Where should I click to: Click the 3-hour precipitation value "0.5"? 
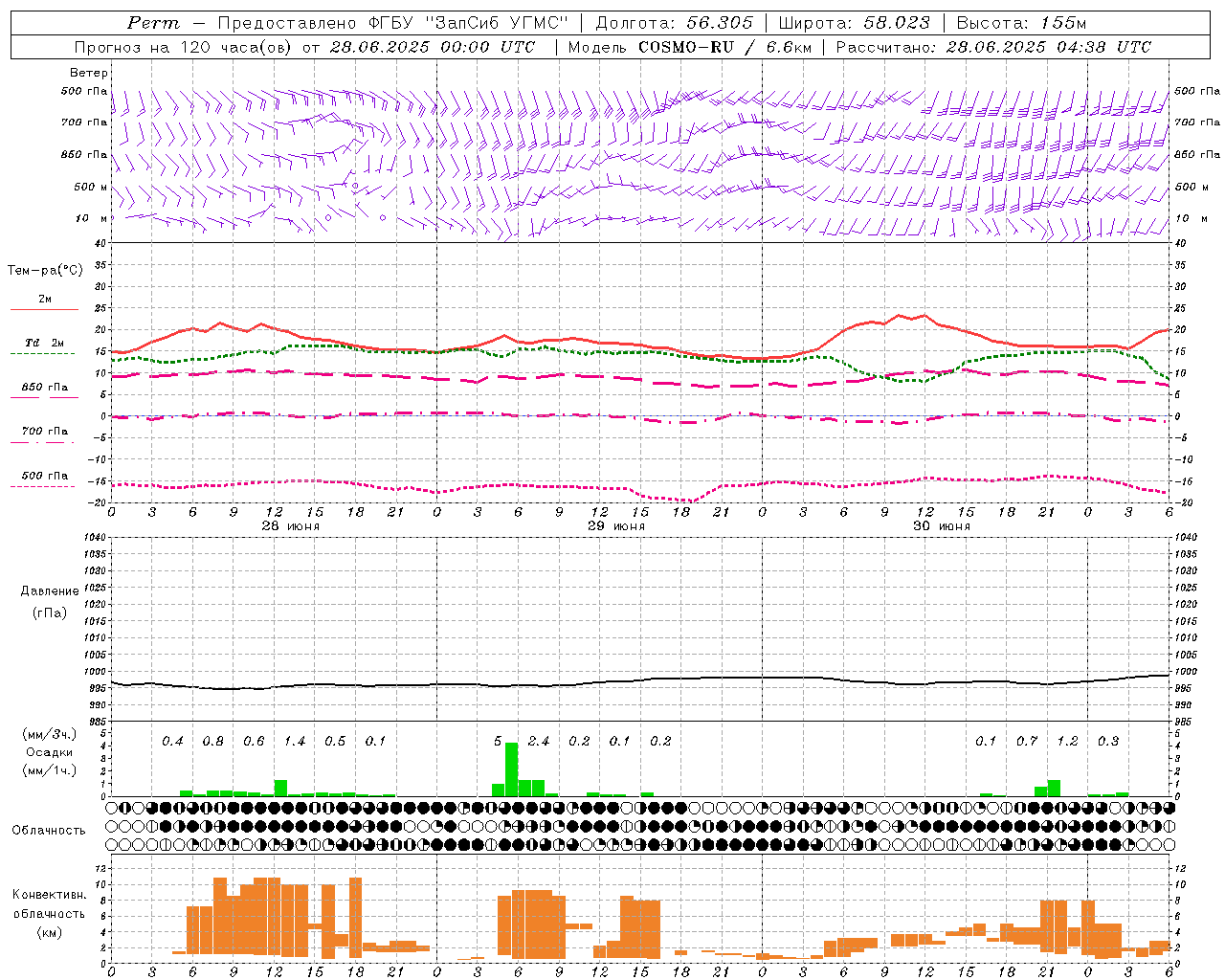pyautogui.click(x=335, y=742)
